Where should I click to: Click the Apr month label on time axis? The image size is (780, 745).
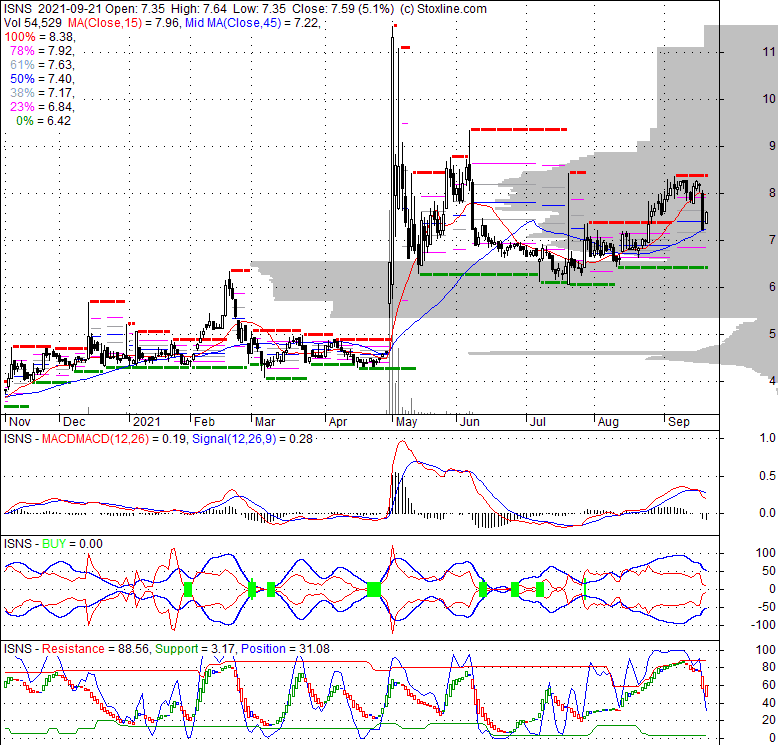(x=338, y=422)
